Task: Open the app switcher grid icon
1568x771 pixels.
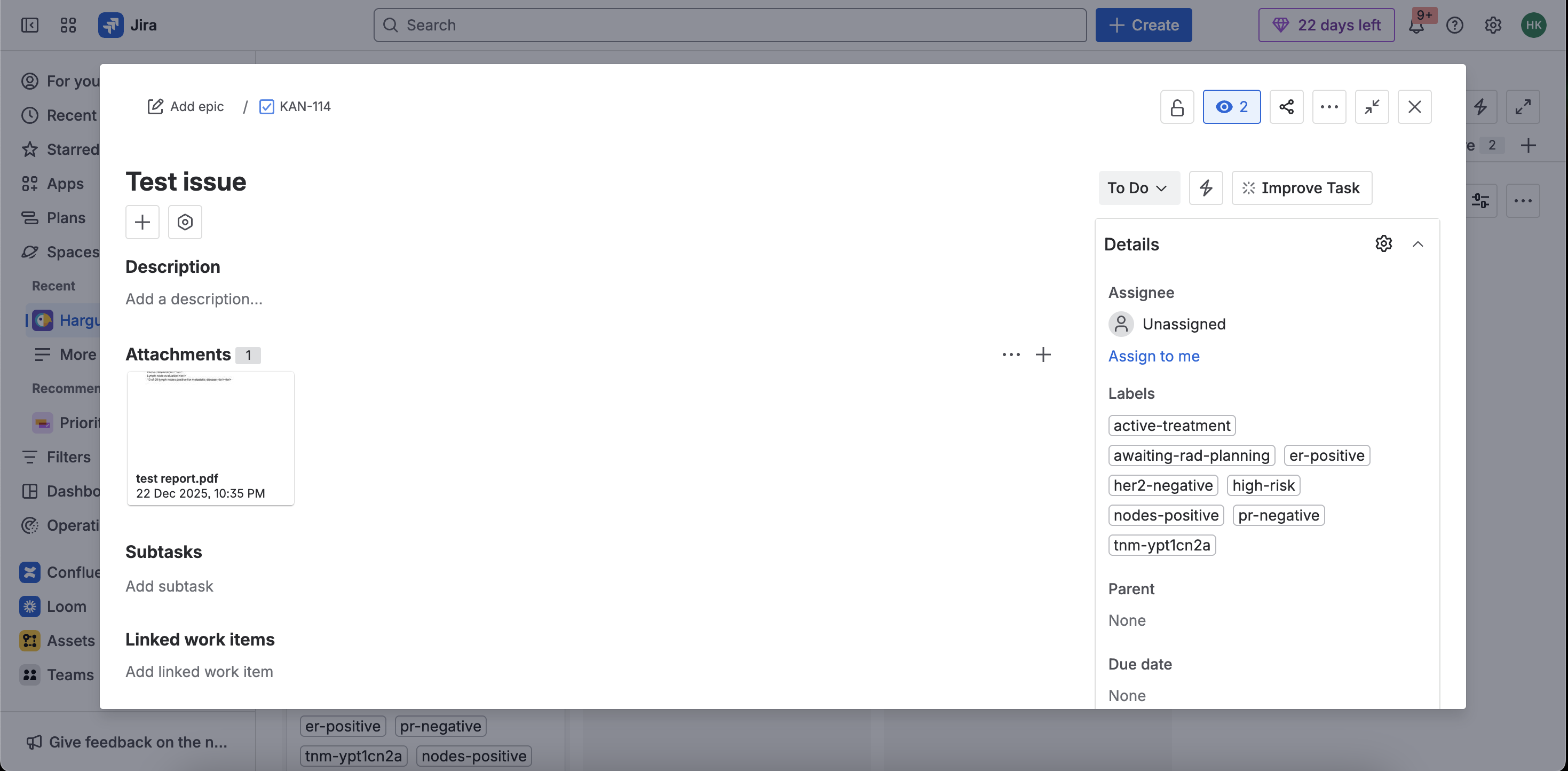Action: click(x=68, y=26)
